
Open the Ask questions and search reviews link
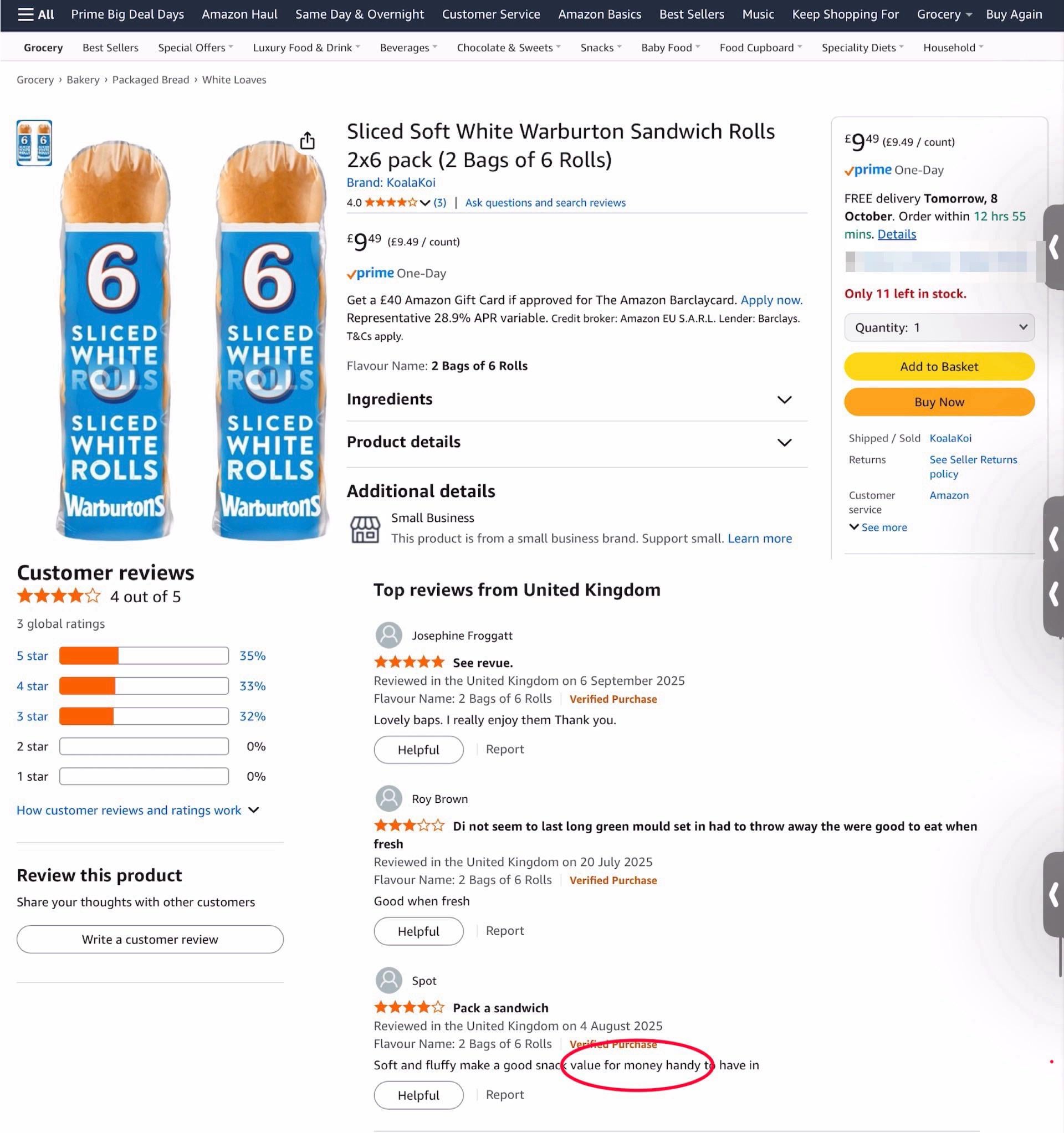coord(545,203)
